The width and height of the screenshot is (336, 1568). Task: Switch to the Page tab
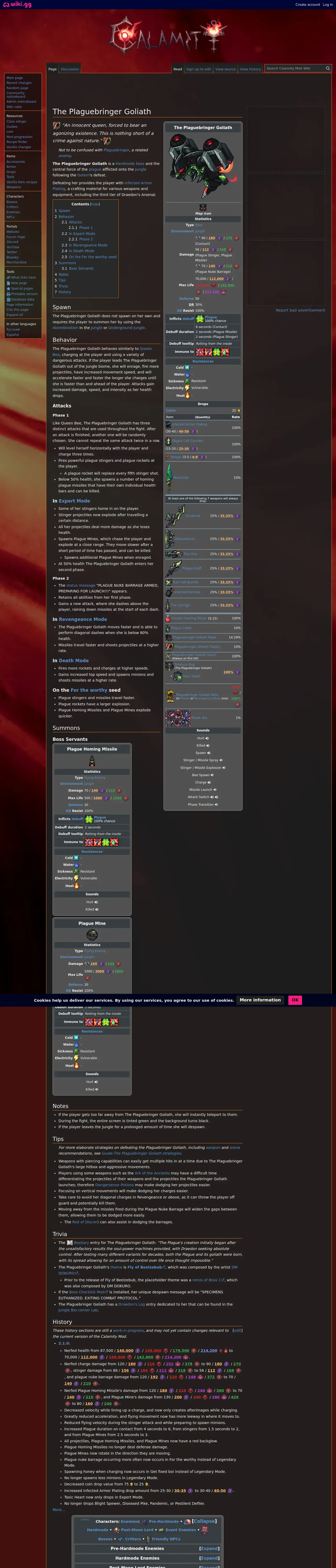pos(52,70)
